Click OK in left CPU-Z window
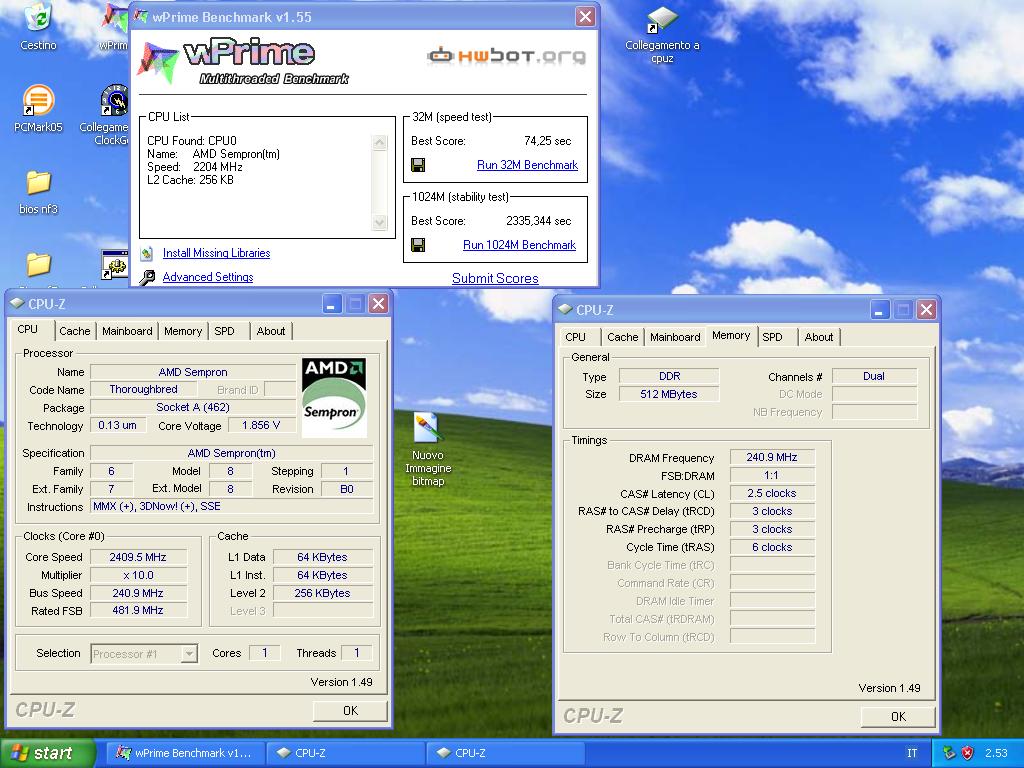The height and width of the screenshot is (768, 1024). coord(350,711)
